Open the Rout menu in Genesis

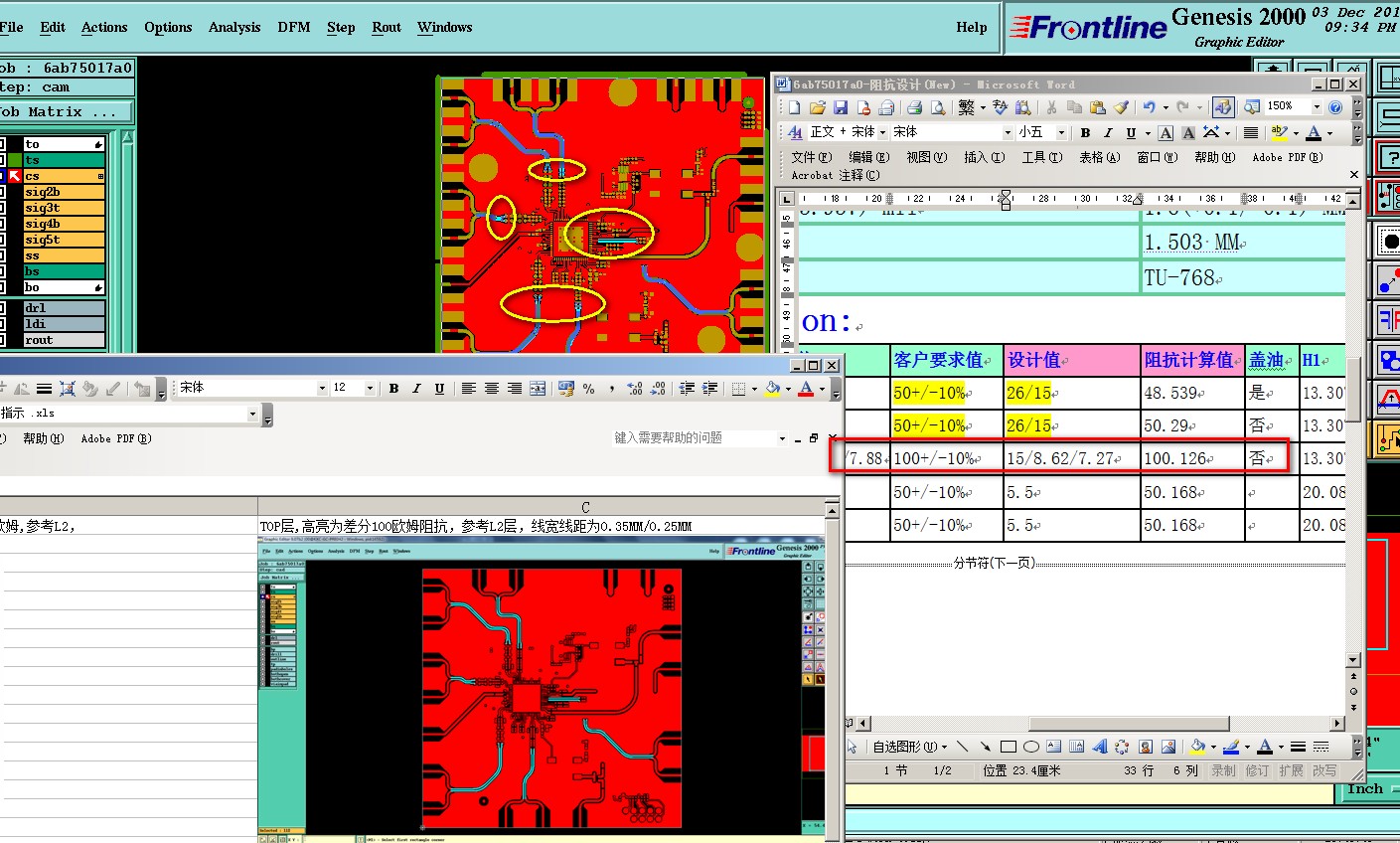tap(387, 27)
